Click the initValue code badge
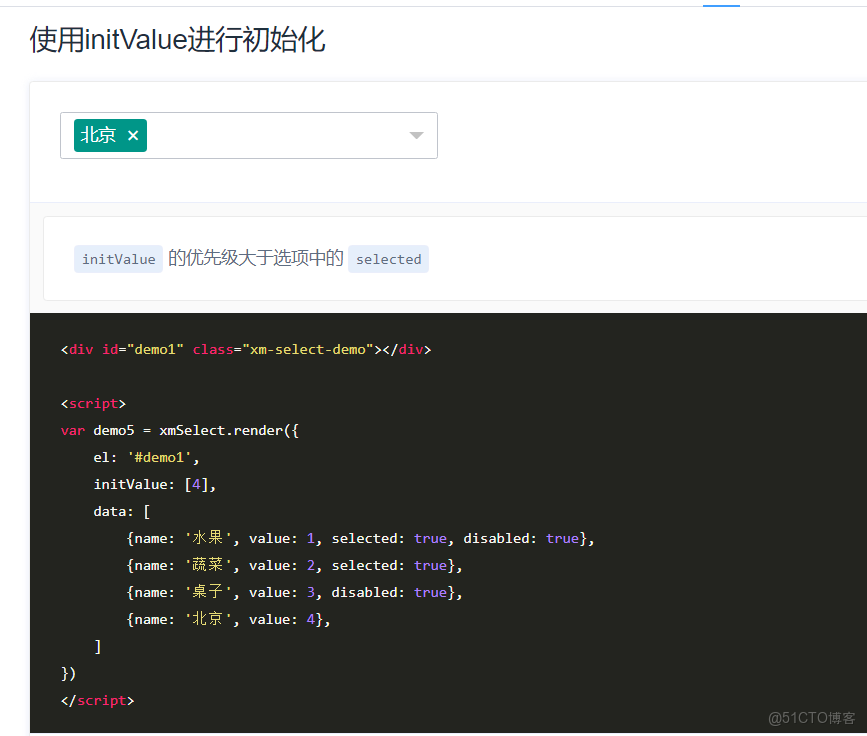Image resolution: width=867 pixels, height=736 pixels. tap(118, 259)
